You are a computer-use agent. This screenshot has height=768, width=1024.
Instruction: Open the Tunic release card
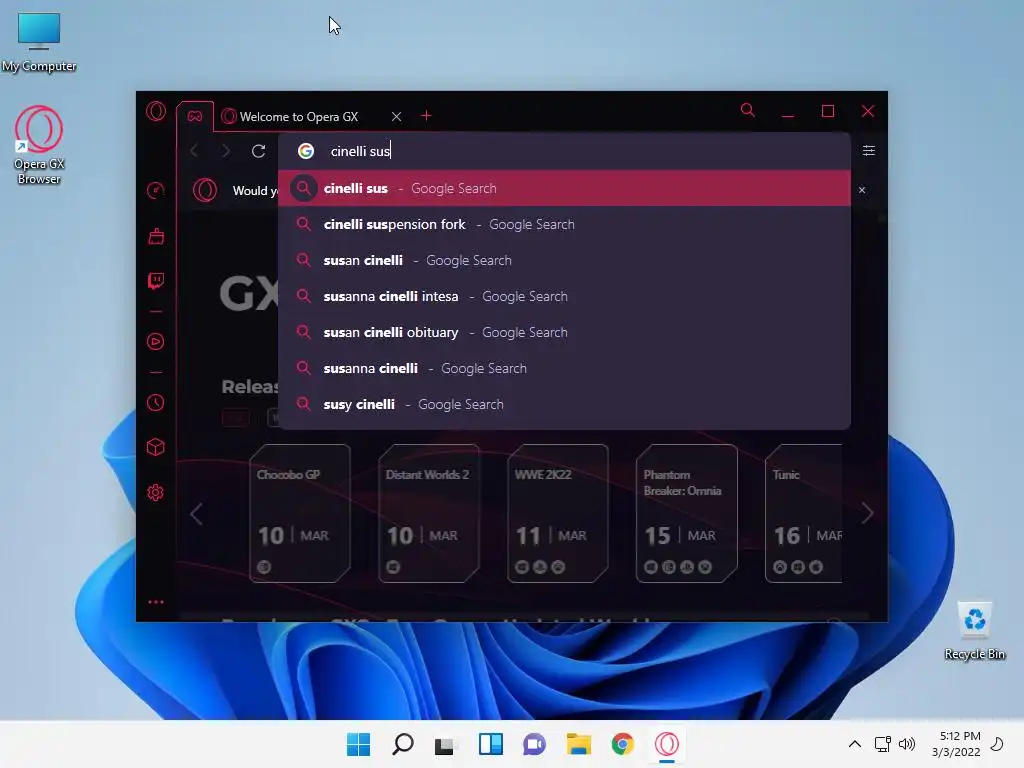(x=804, y=513)
